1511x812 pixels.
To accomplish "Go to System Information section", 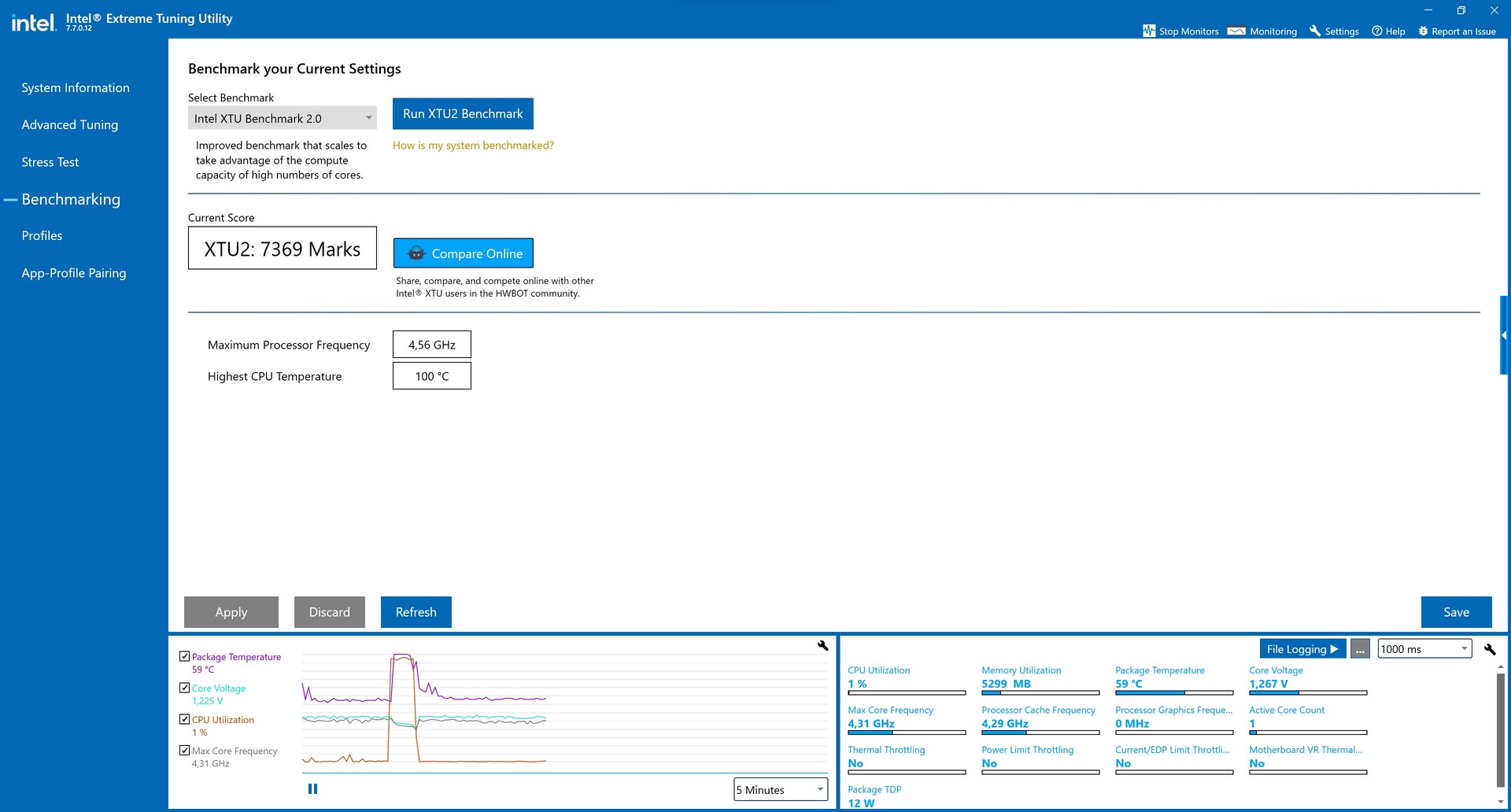I will (76, 87).
